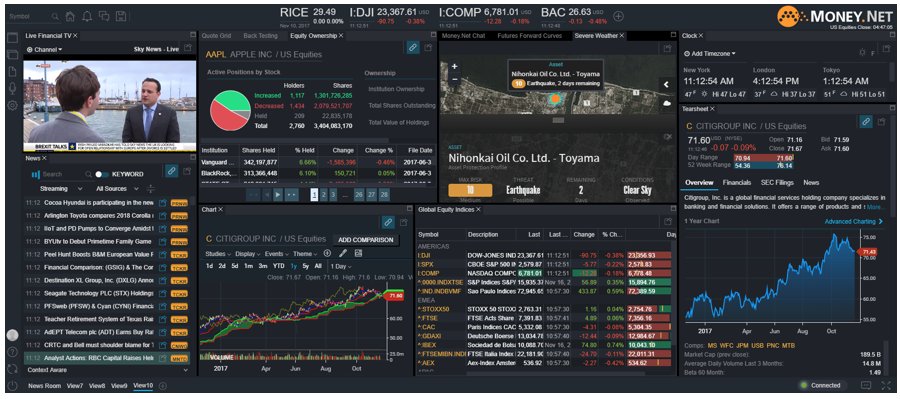Click the Live Financial TV video
Image resolution: width=900 pixels, height=399 pixels.
pyautogui.click(x=110, y=106)
